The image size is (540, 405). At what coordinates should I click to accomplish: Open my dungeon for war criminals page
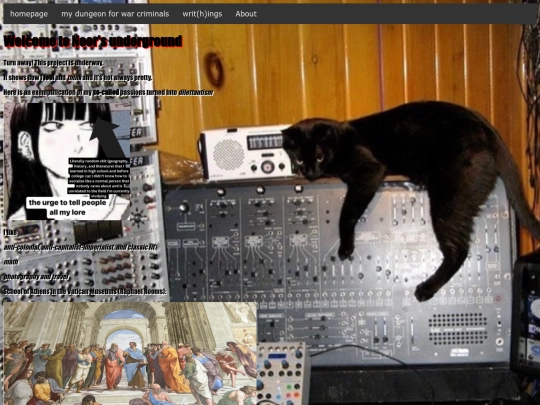pyautogui.click(x=115, y=14)
